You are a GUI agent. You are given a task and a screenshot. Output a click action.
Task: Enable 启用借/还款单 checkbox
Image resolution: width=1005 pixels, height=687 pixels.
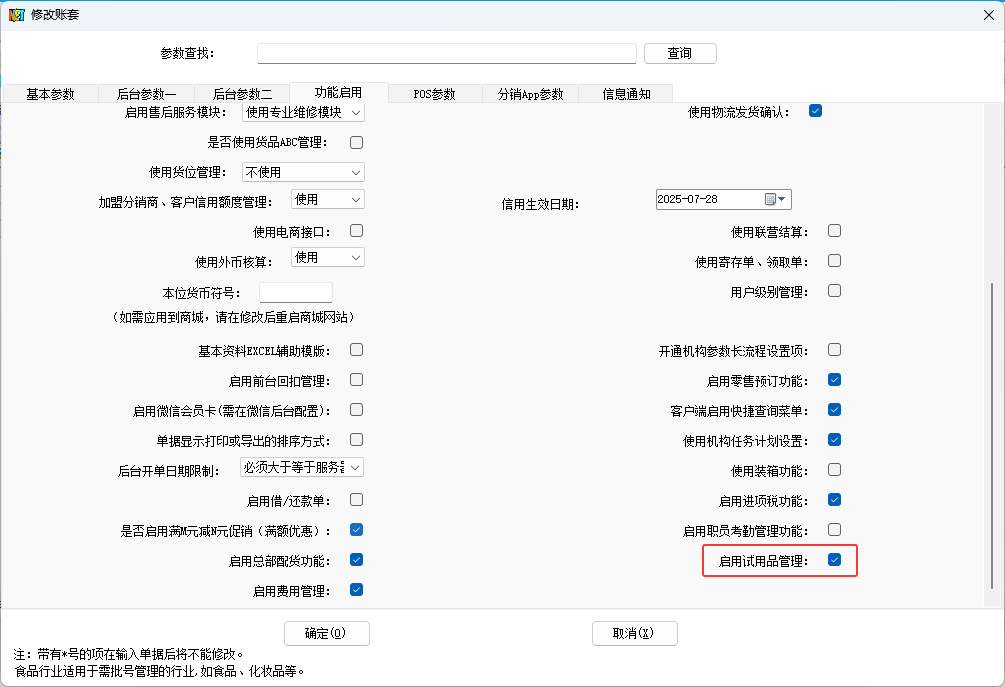(356, 500)
